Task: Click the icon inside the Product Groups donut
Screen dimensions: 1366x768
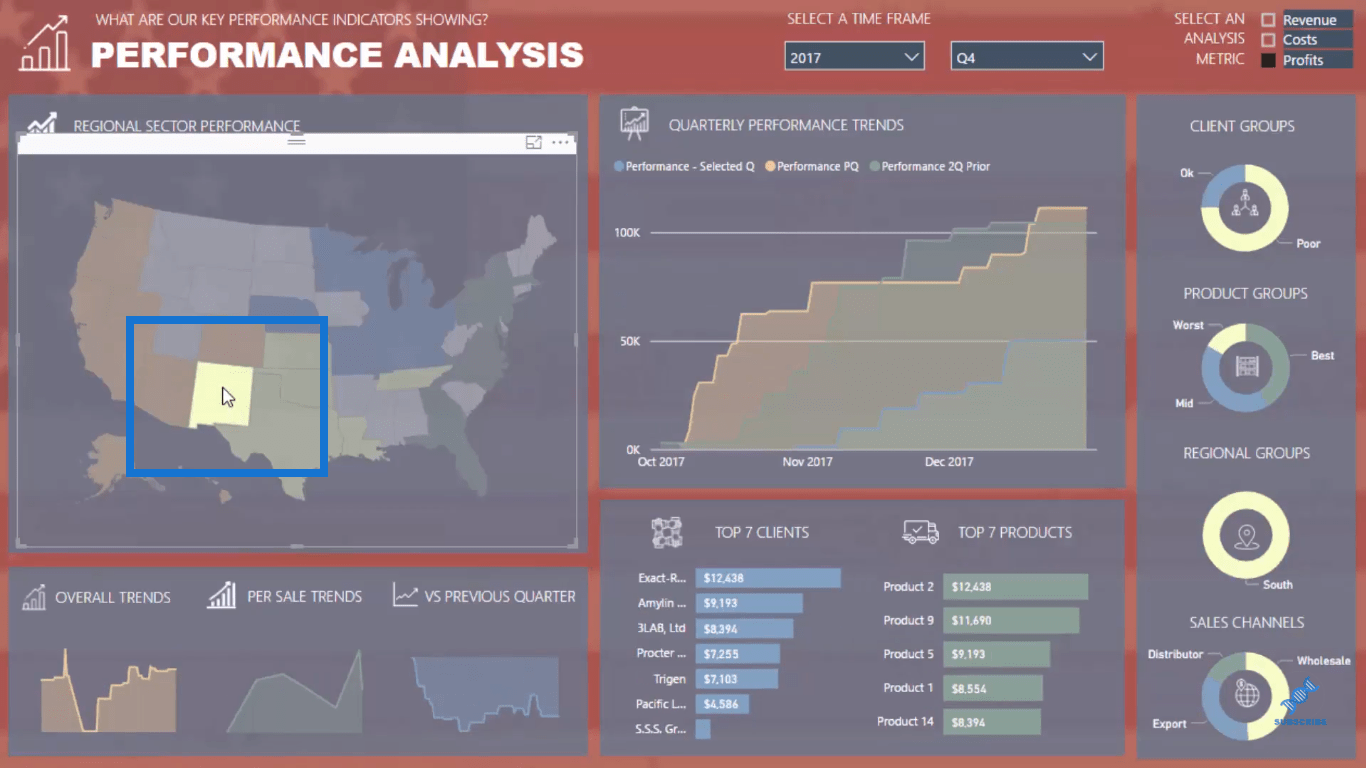Action: 1246,368
